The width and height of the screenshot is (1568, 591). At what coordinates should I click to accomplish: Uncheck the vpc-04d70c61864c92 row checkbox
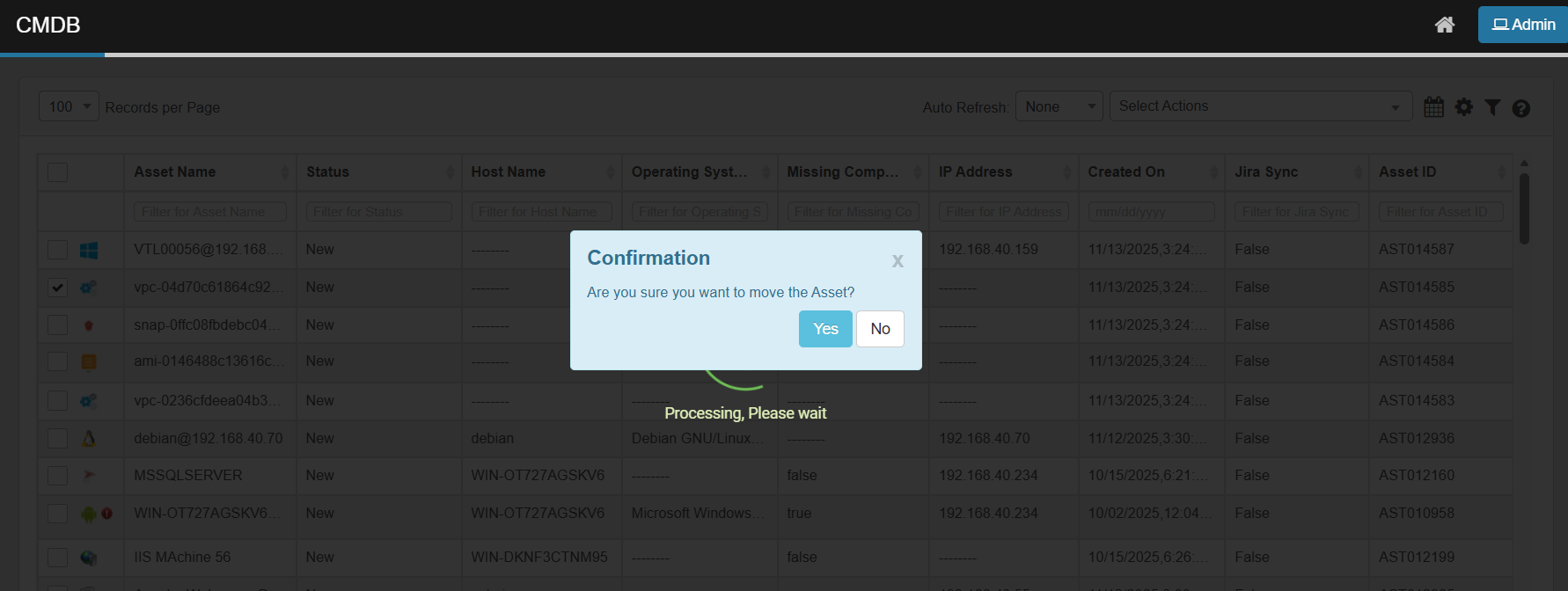[58, 288]
